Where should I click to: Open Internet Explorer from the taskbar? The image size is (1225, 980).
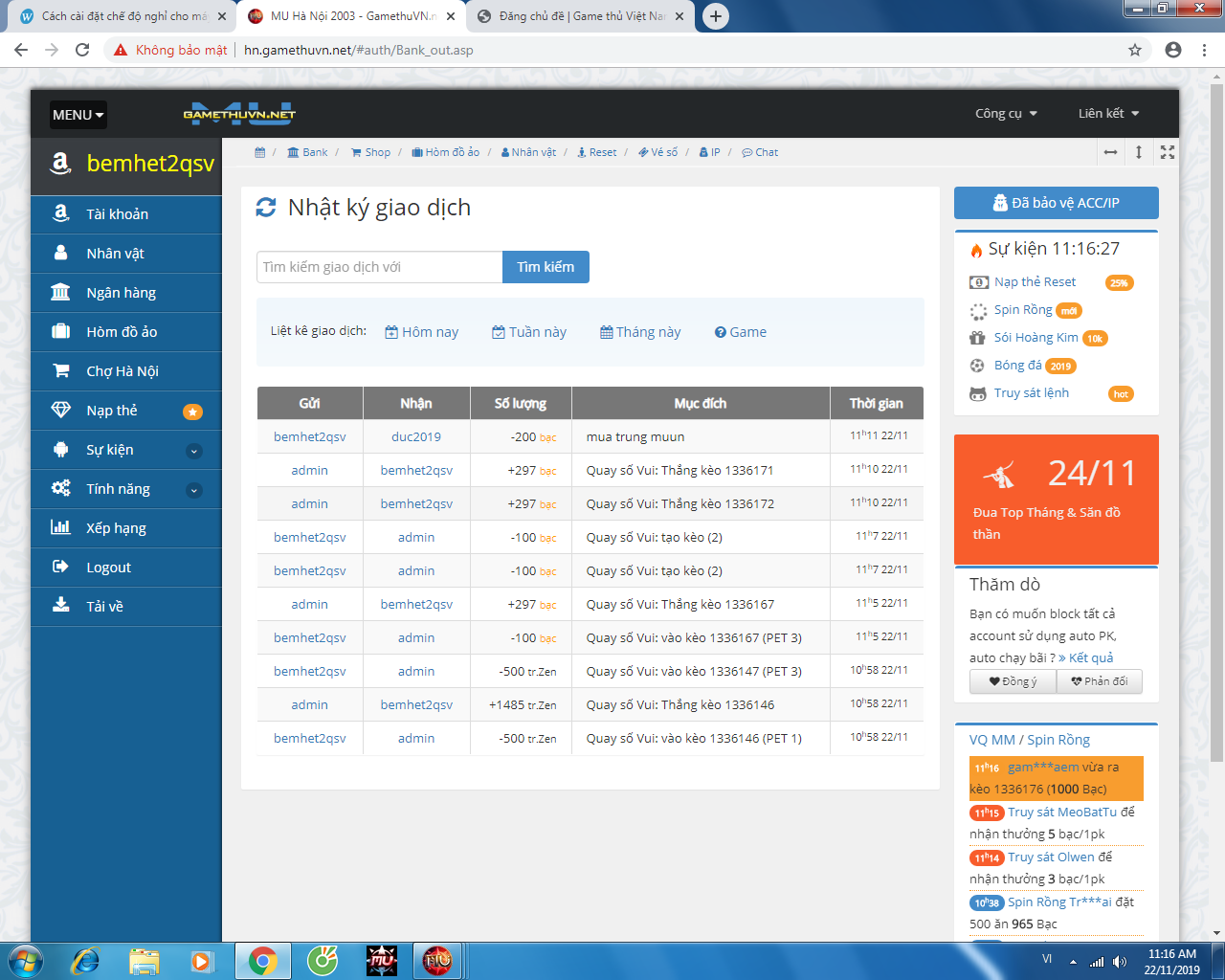(85, 960)
